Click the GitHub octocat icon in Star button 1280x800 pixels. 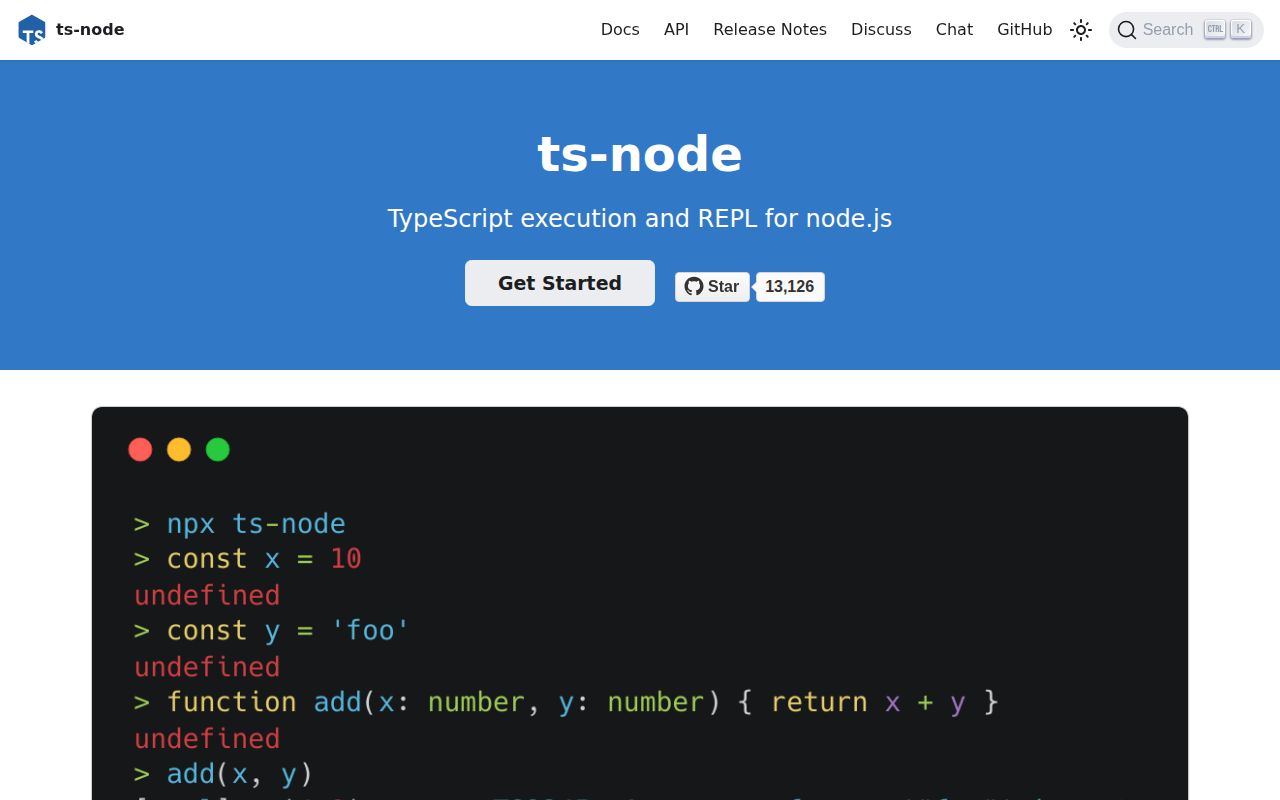694,287
